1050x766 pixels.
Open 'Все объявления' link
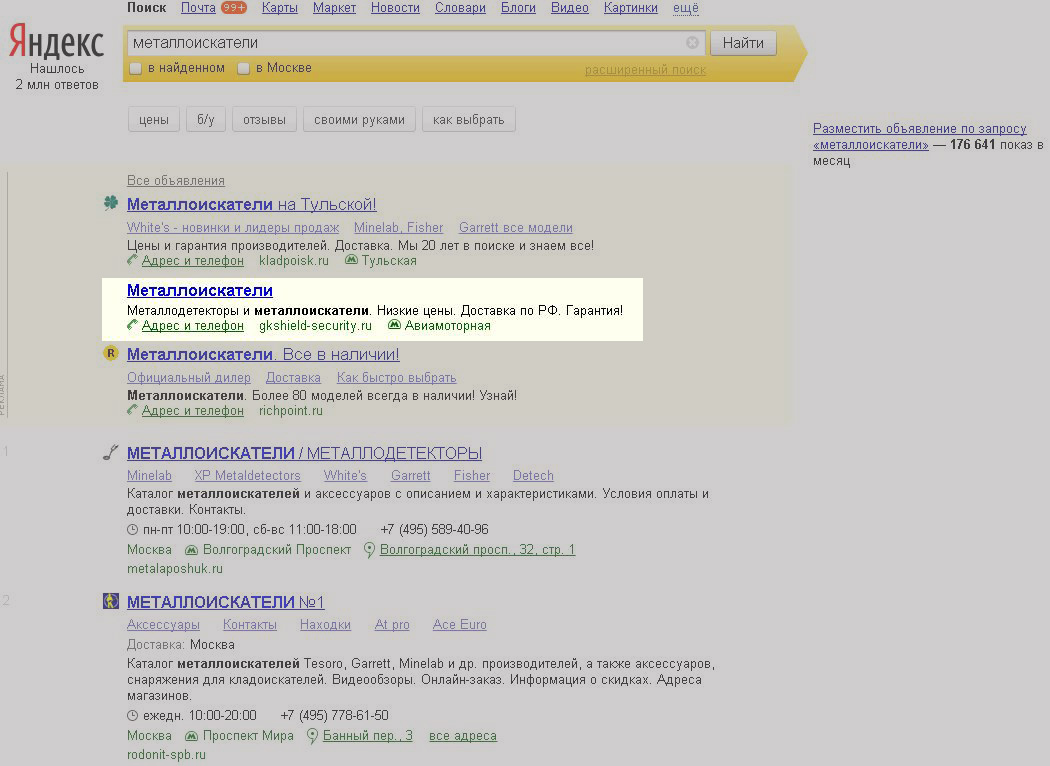[x=176, y=181]
